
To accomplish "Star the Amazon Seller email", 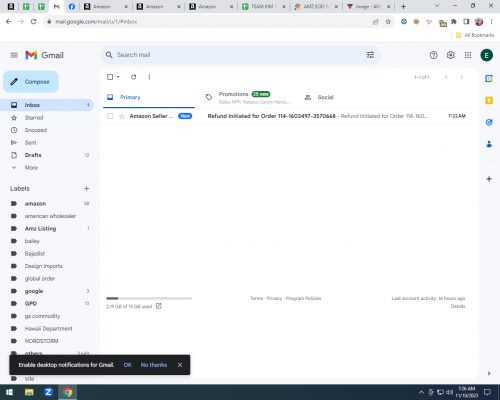I will [x=122, y=116].
